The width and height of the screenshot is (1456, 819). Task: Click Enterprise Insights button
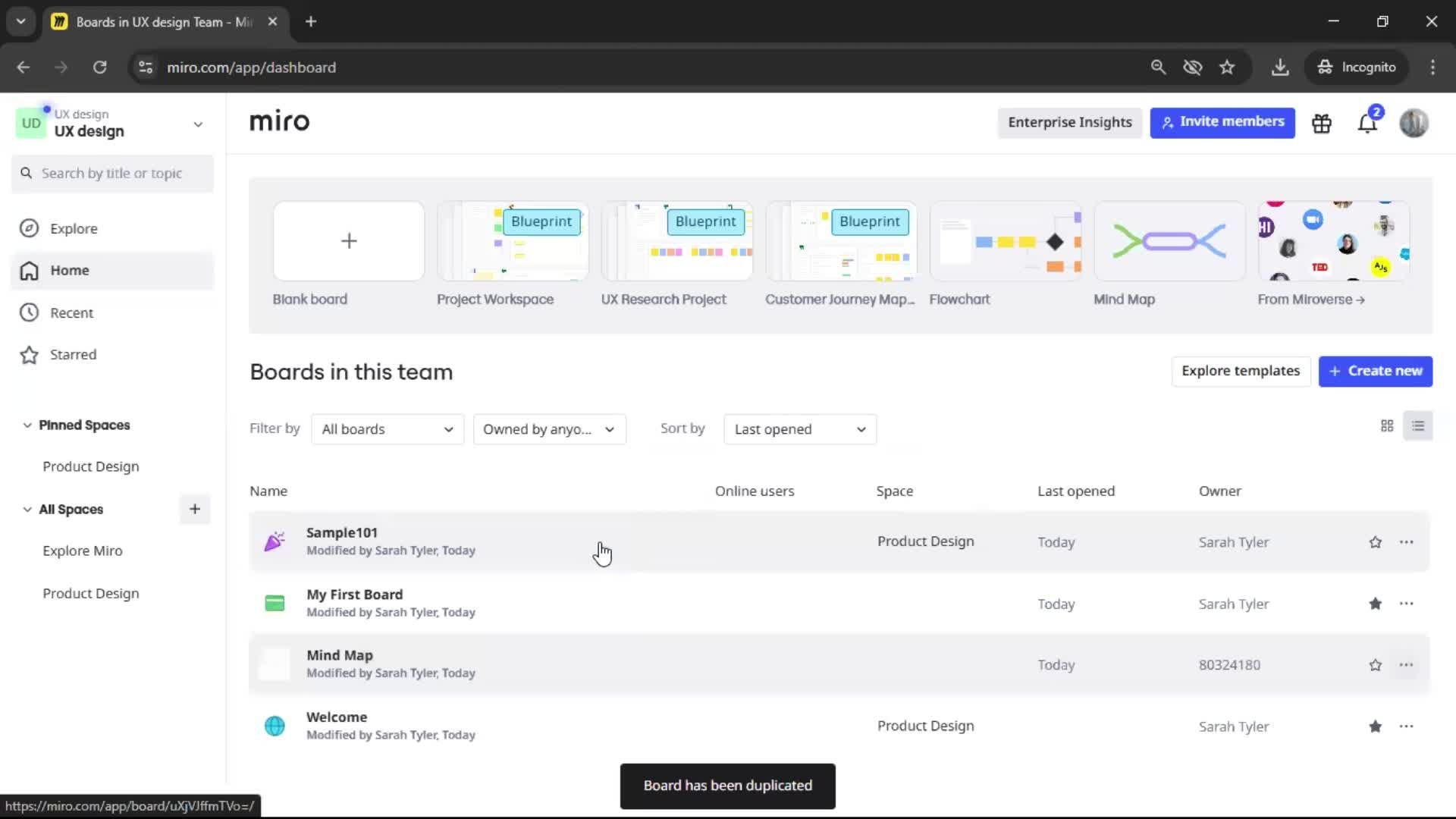pyautogui.click(x=1070, y=123)
